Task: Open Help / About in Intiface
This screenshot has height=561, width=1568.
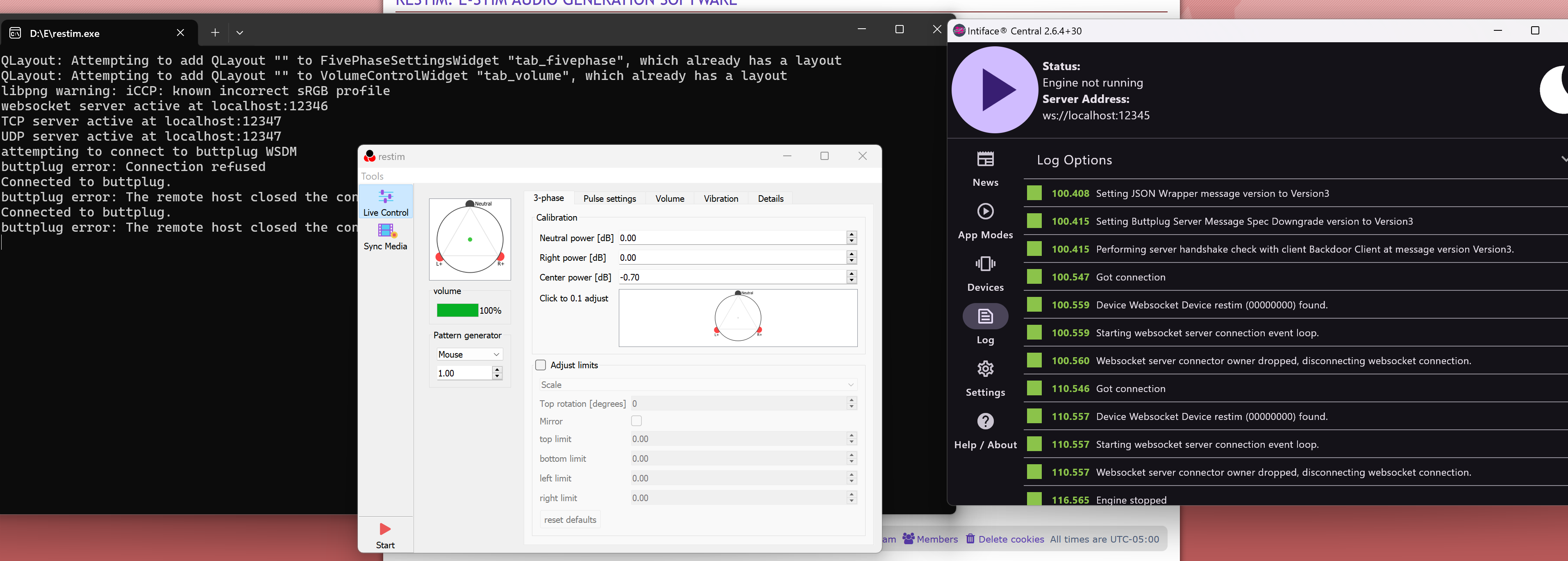Action: [986, 431]
